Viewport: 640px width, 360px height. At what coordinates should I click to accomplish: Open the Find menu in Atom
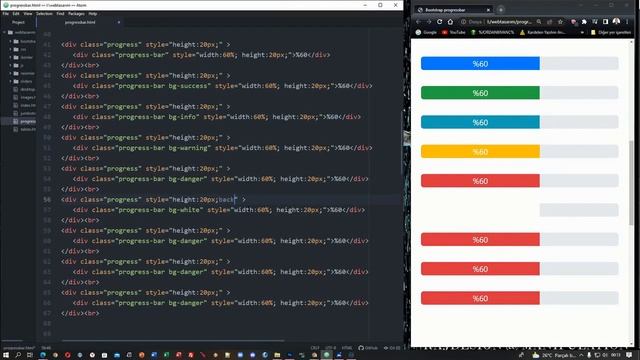coord(60,13)
